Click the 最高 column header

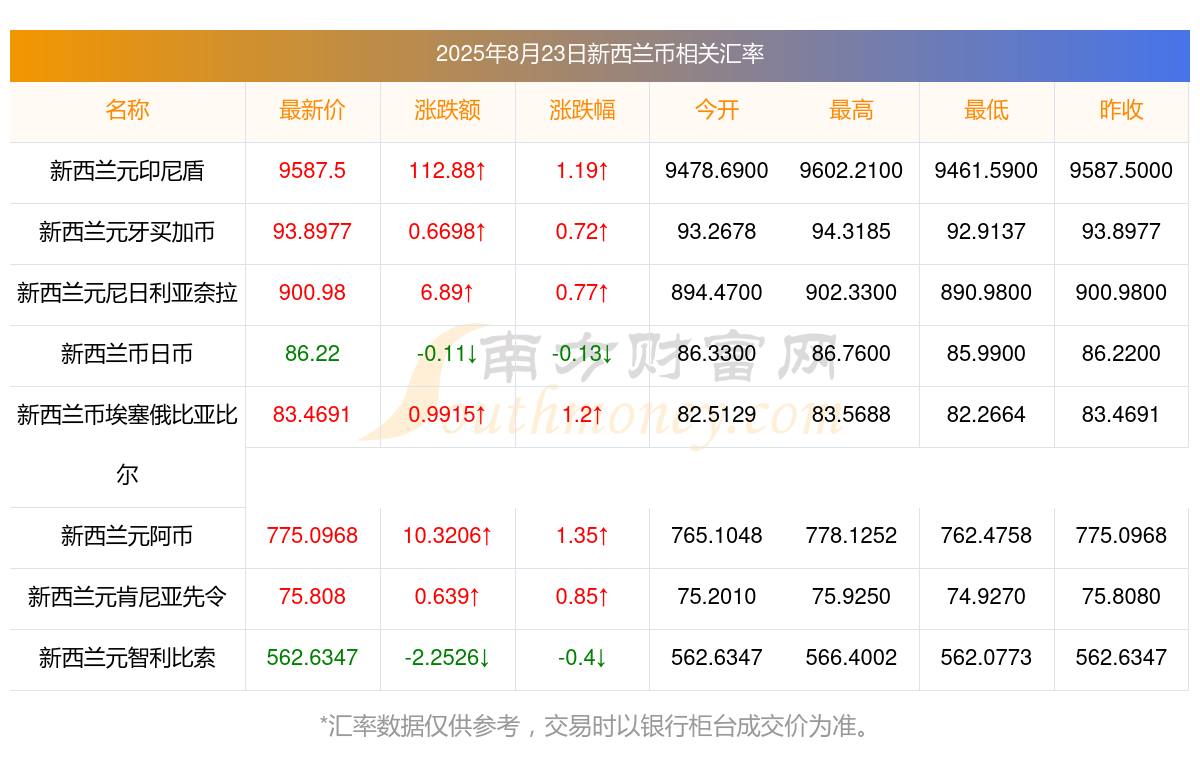[851, 110]
